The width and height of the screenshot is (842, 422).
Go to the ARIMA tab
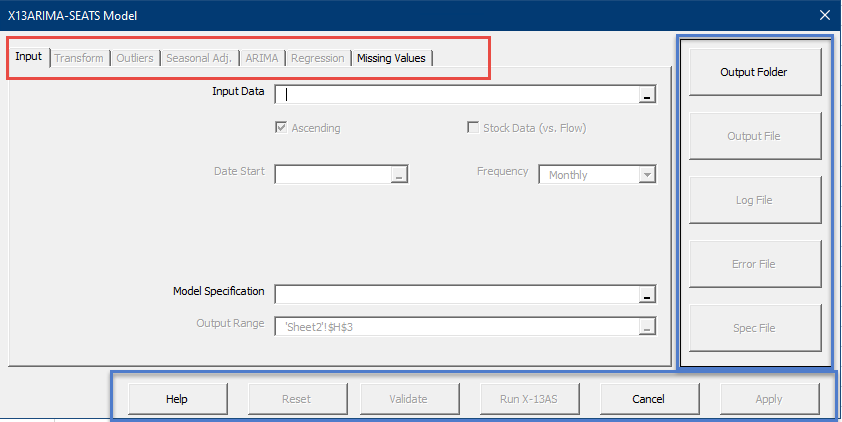pos(262,58)
